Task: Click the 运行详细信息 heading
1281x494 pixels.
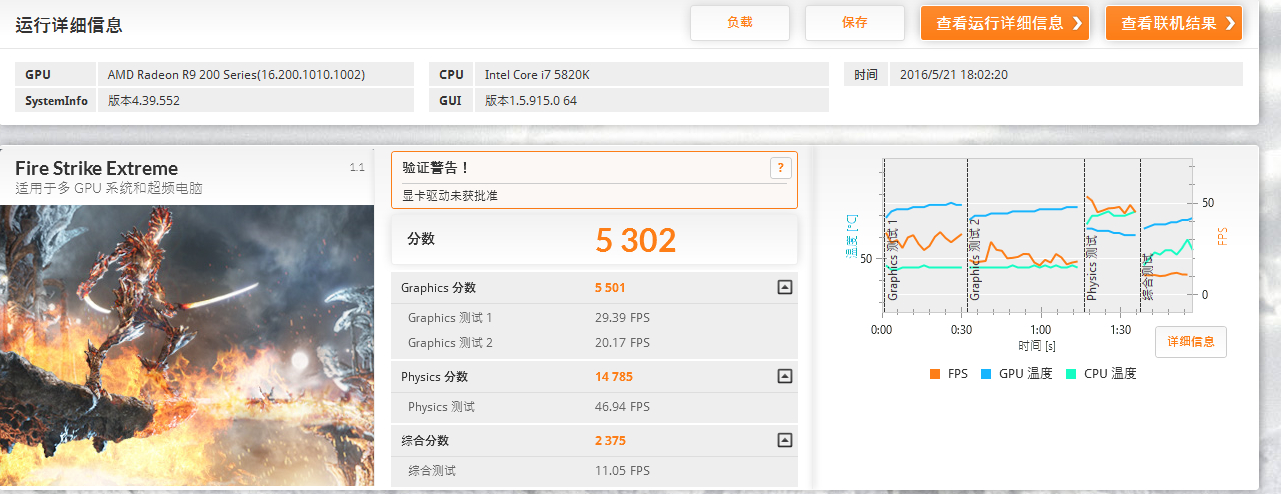Action: [69, 25]
